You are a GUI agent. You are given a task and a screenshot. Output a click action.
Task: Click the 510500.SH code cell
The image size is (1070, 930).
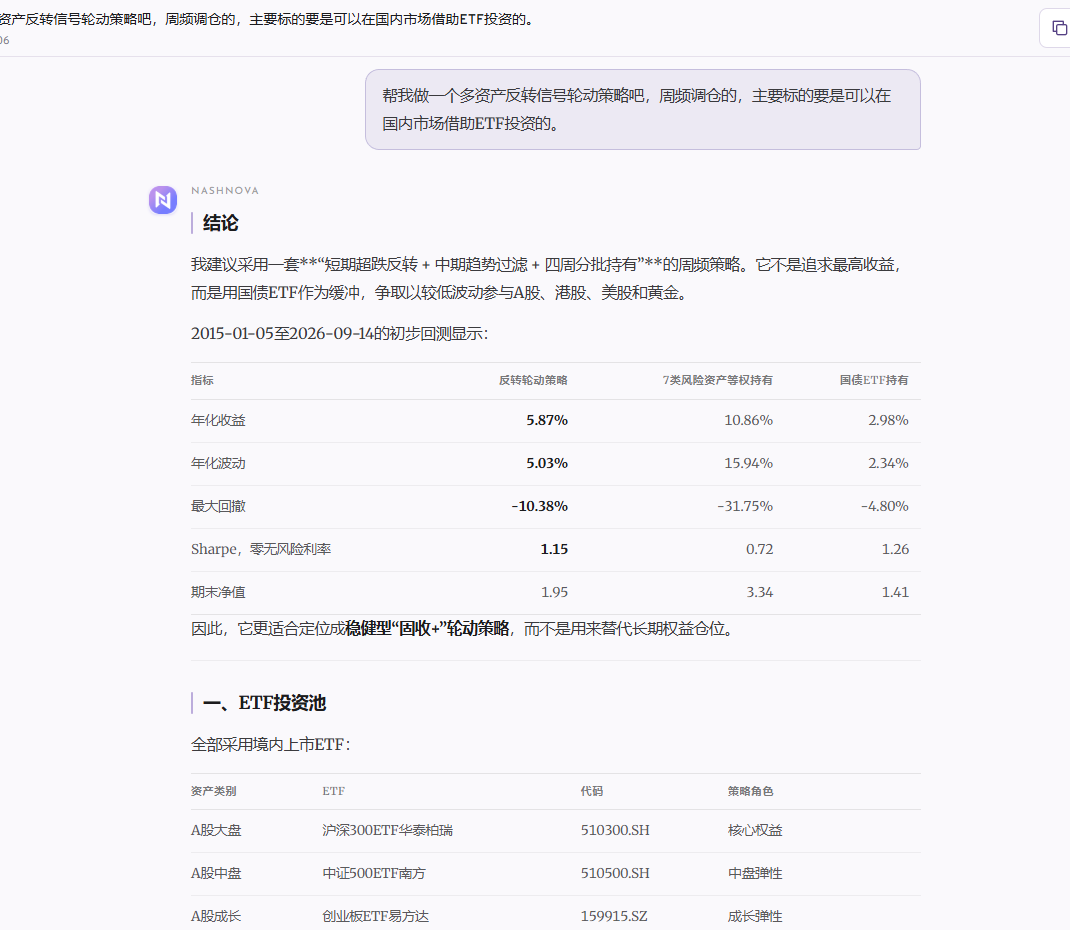click(615, 873)
